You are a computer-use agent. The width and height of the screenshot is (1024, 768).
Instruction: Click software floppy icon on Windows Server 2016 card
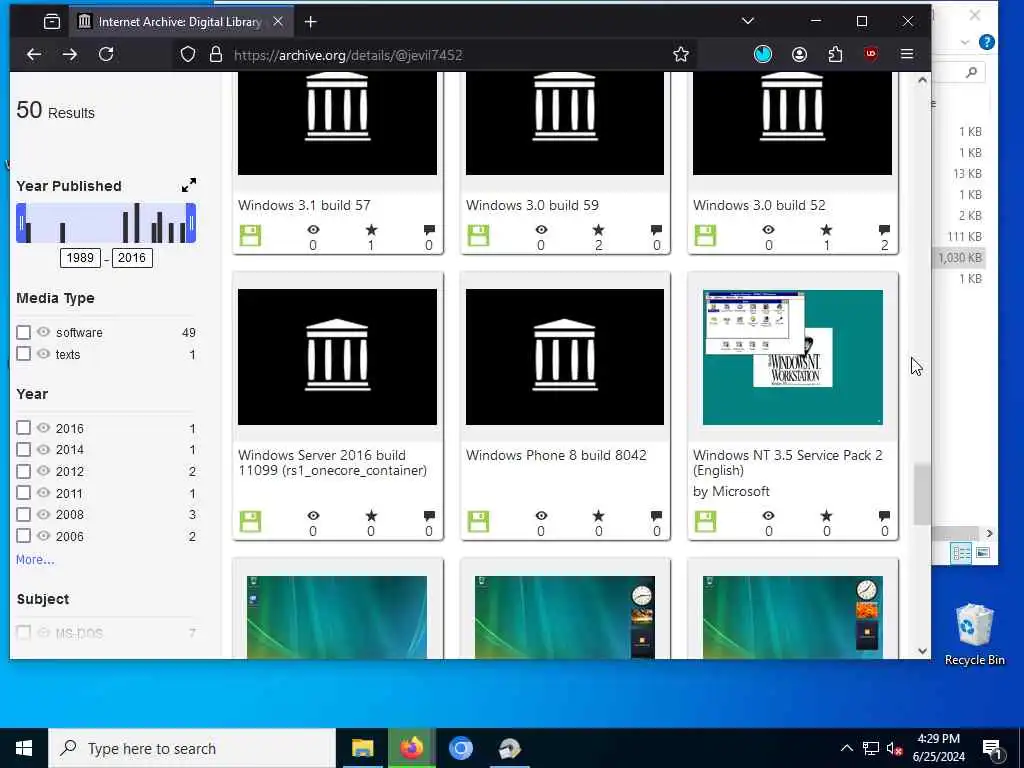pos(250,522)
